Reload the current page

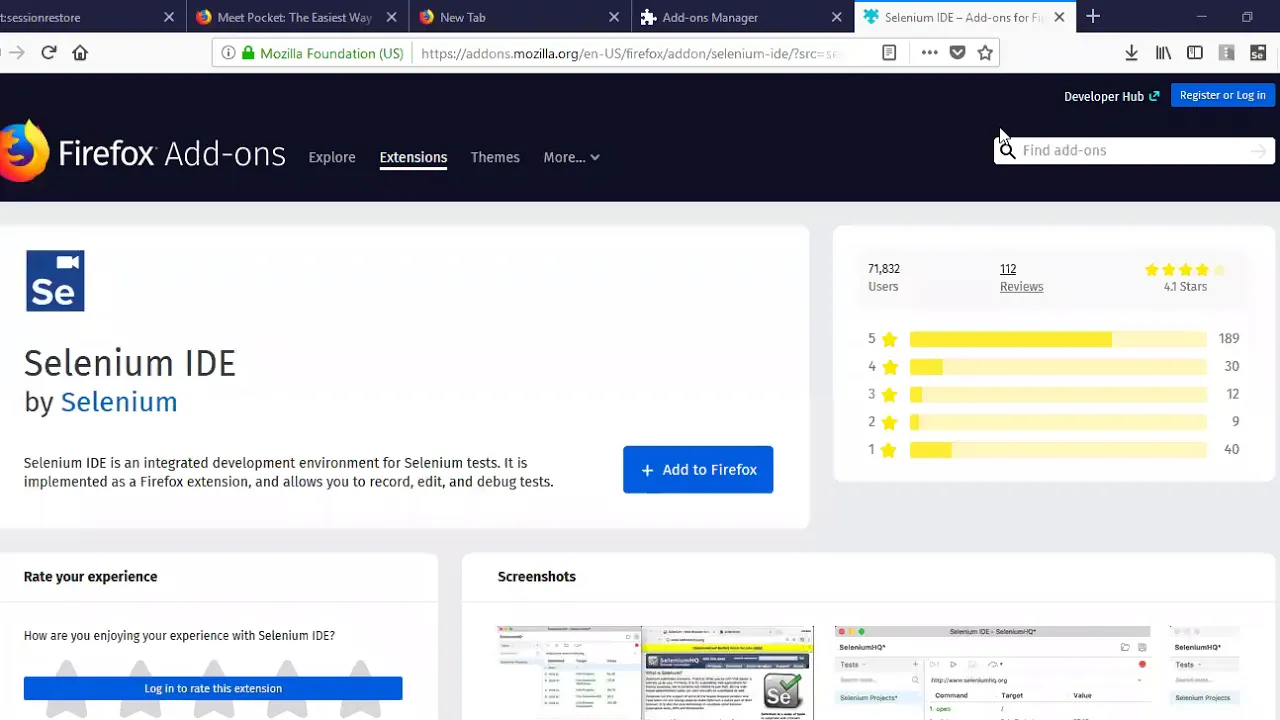[48, 53]
